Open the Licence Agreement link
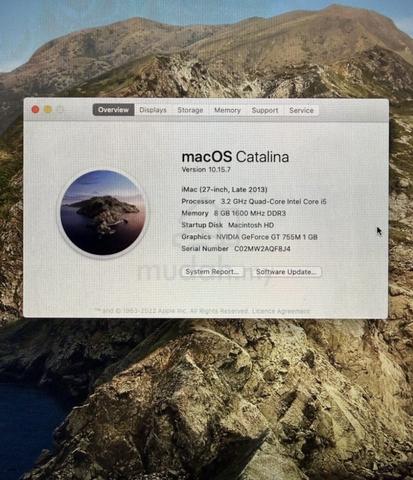This screenshot has width=413, height=480. (x=281, y=311)
